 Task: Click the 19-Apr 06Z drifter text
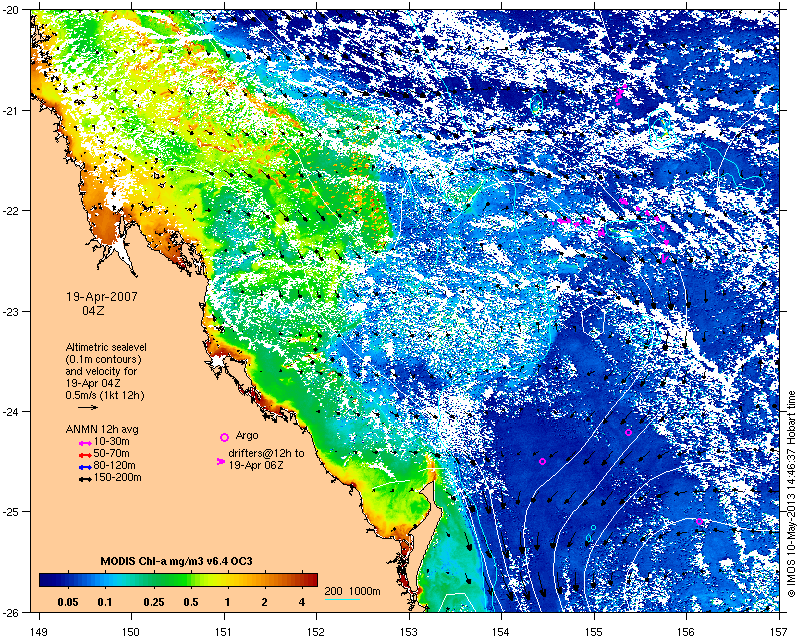coord(256,465)
